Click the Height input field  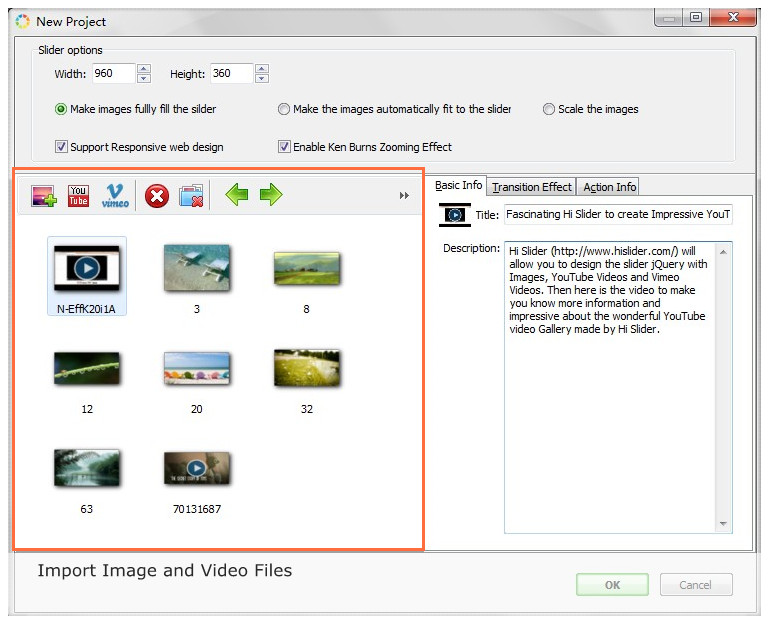pos(232,74)
